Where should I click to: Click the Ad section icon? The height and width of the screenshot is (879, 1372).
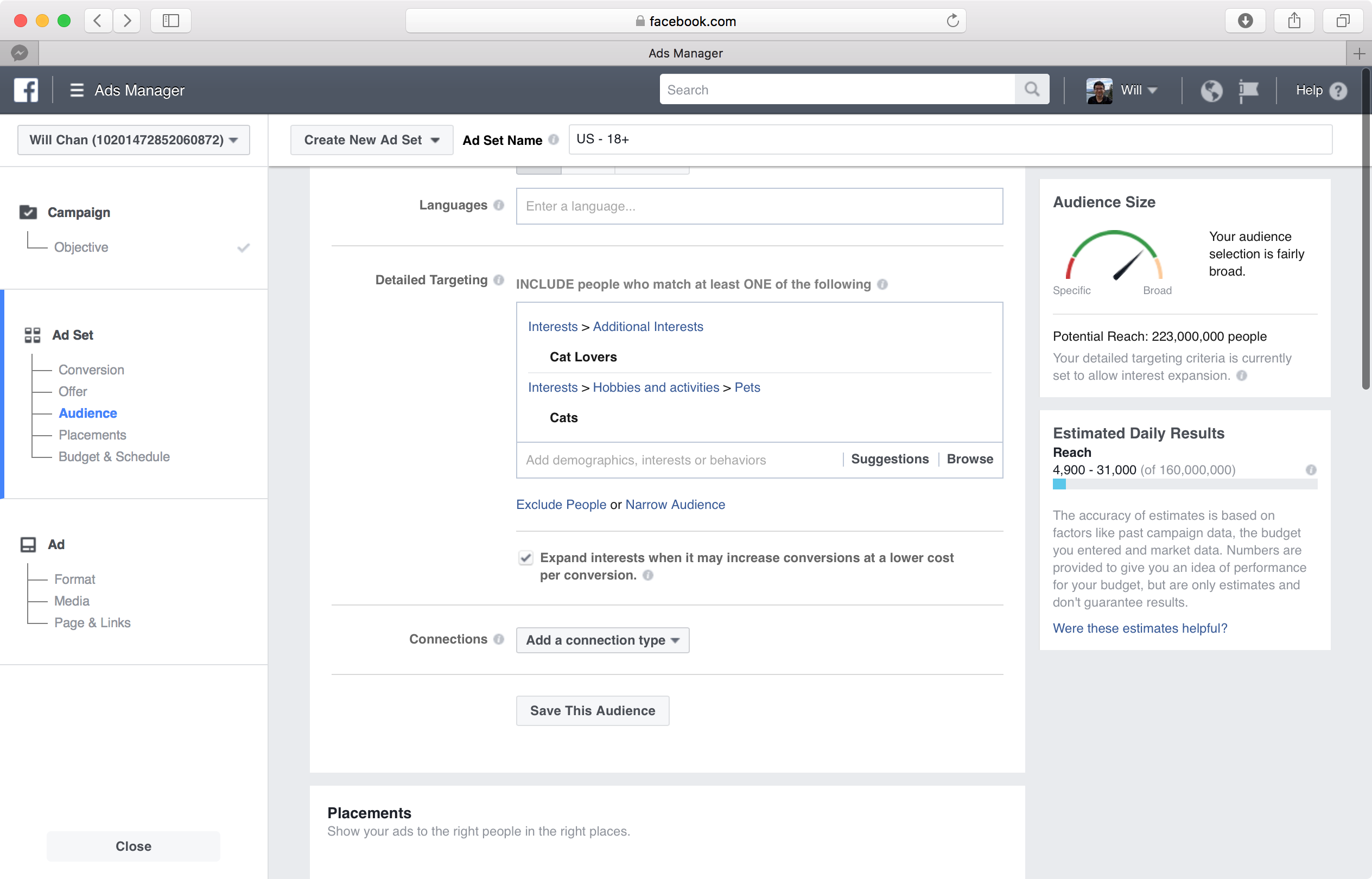tap(28, 545)
